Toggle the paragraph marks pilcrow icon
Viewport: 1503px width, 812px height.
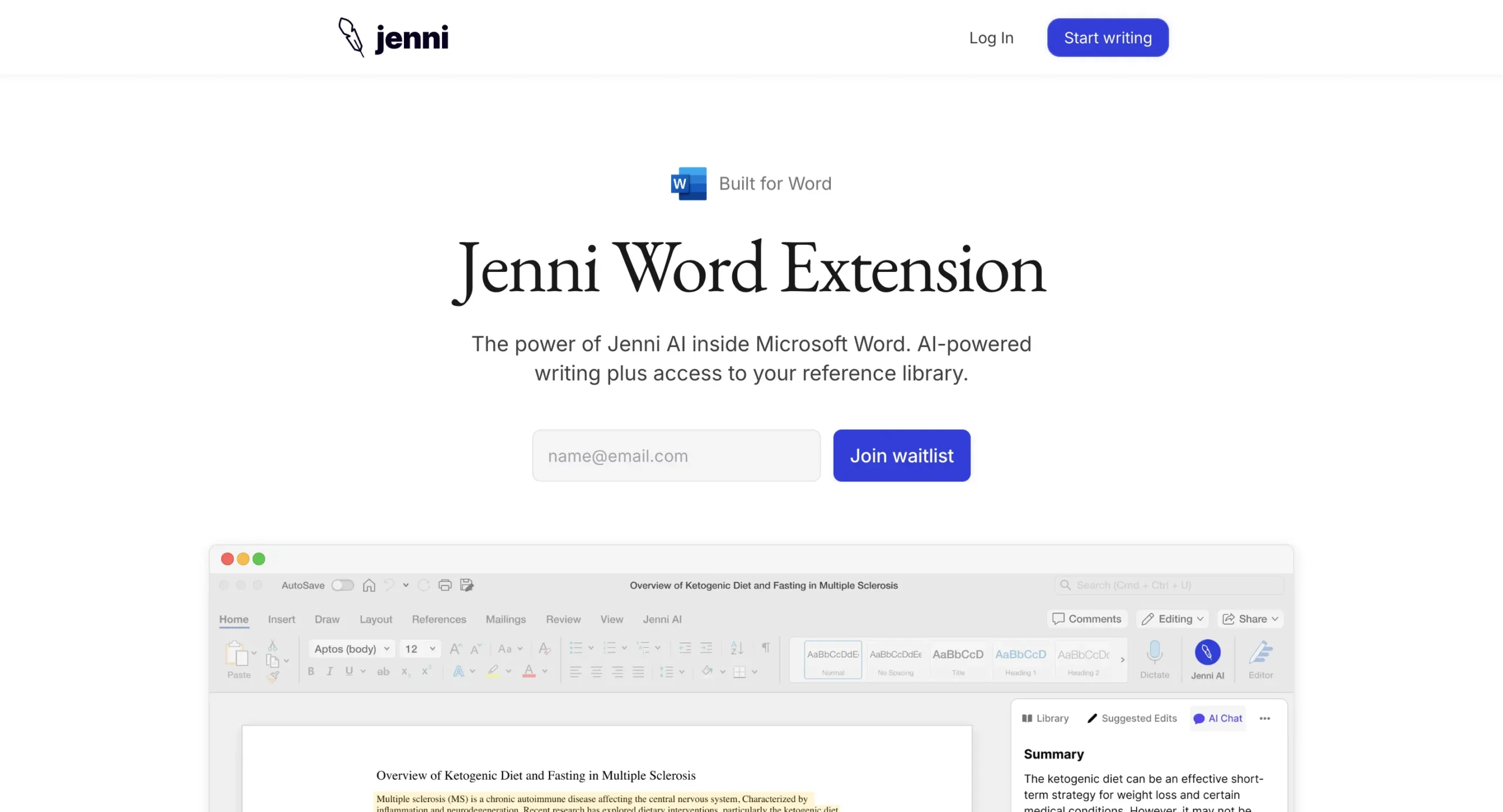[x=766, y=648]
